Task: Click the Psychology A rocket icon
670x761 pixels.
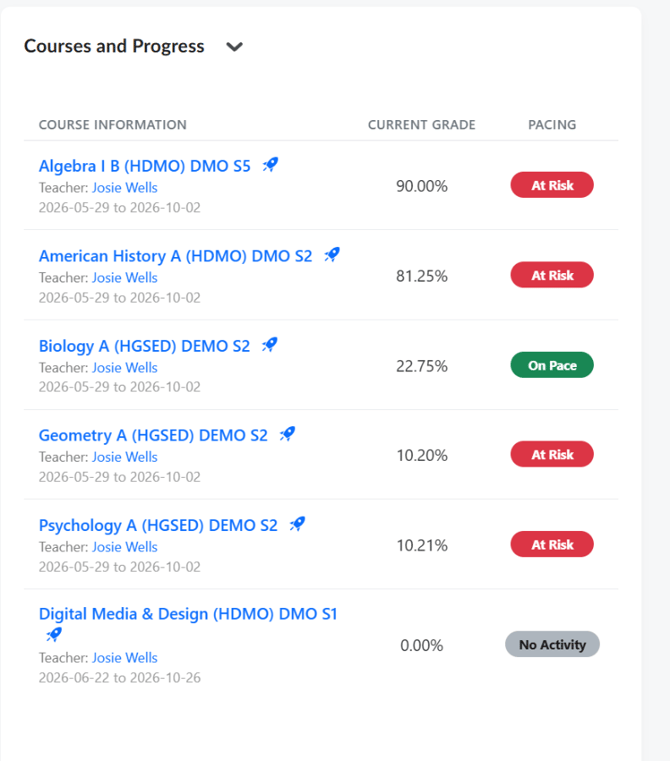Action: [x=298, y=524]
